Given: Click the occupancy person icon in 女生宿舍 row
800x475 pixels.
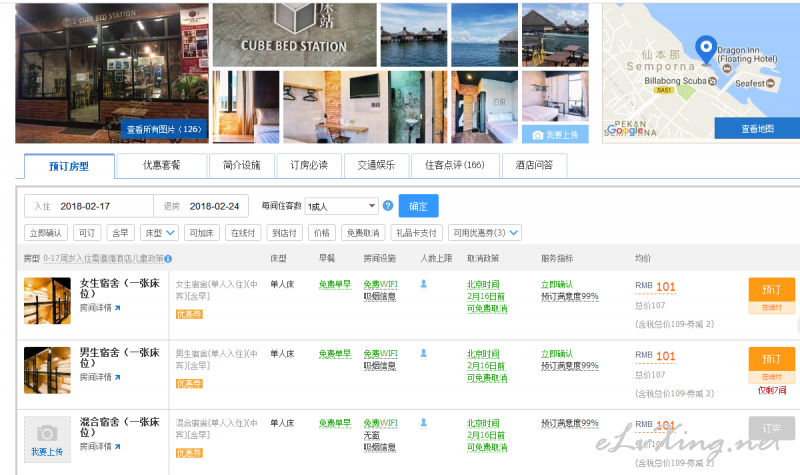Looking at the screenshot, I should (423, 284).
